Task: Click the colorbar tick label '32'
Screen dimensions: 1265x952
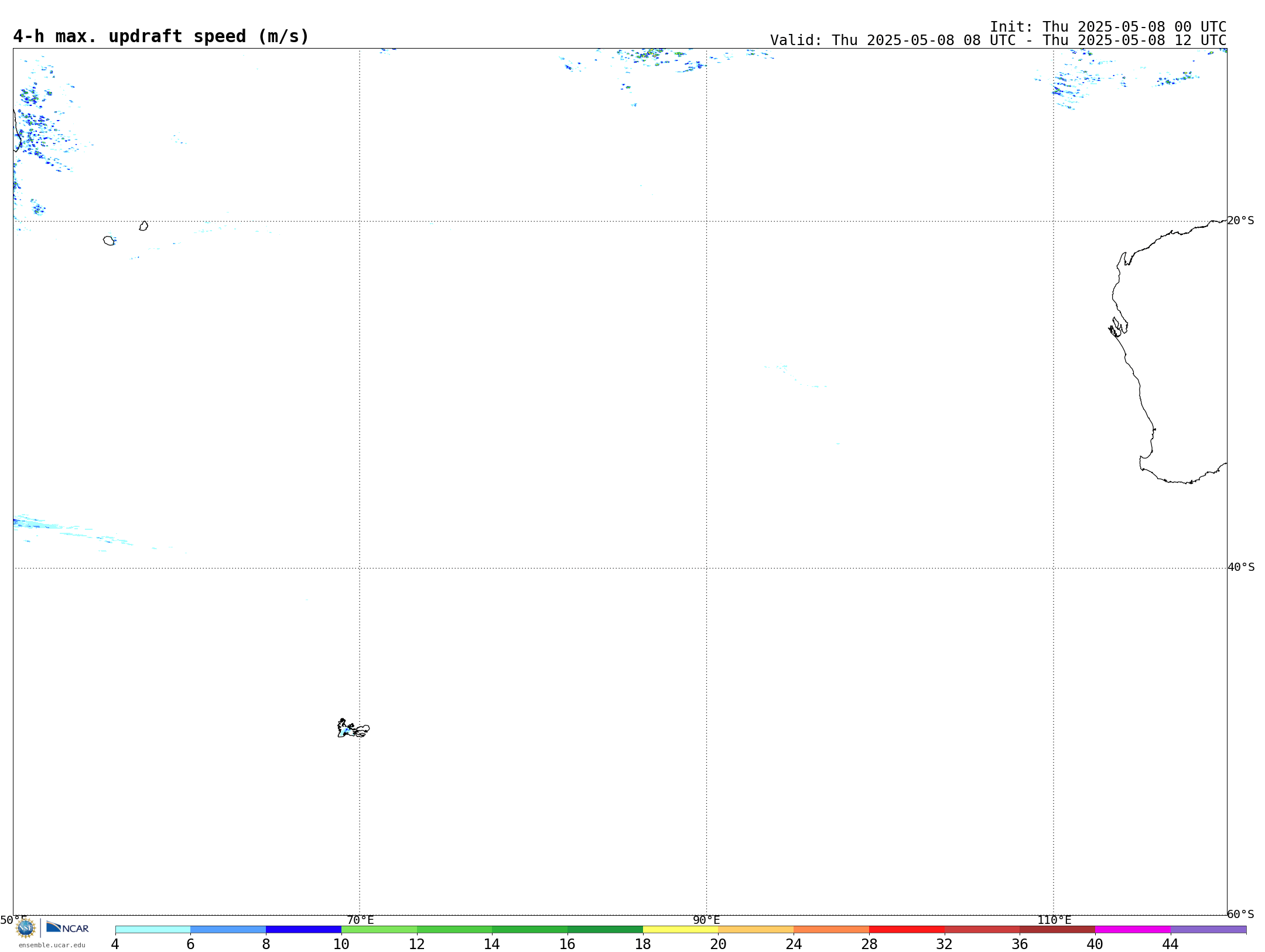Action: pos(945,944)
